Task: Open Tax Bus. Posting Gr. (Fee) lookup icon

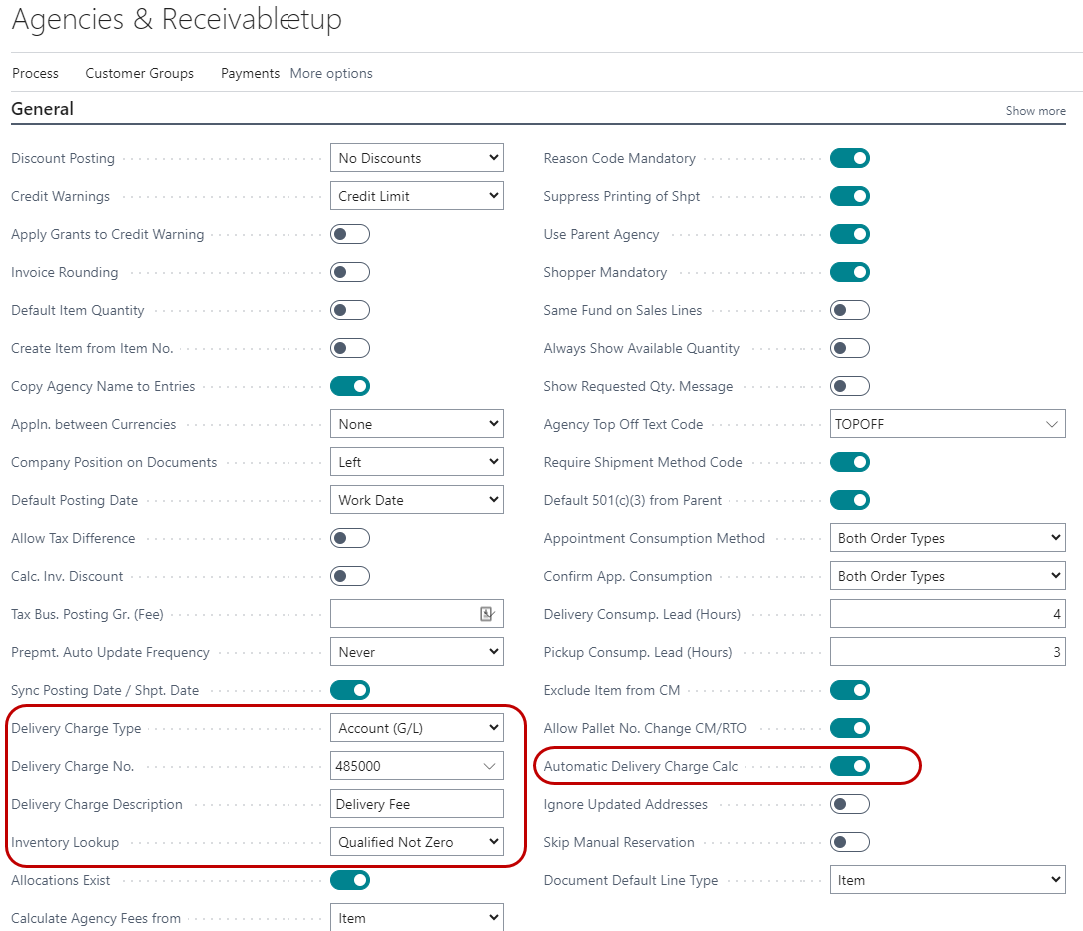Action: click(x=487, y=614)
